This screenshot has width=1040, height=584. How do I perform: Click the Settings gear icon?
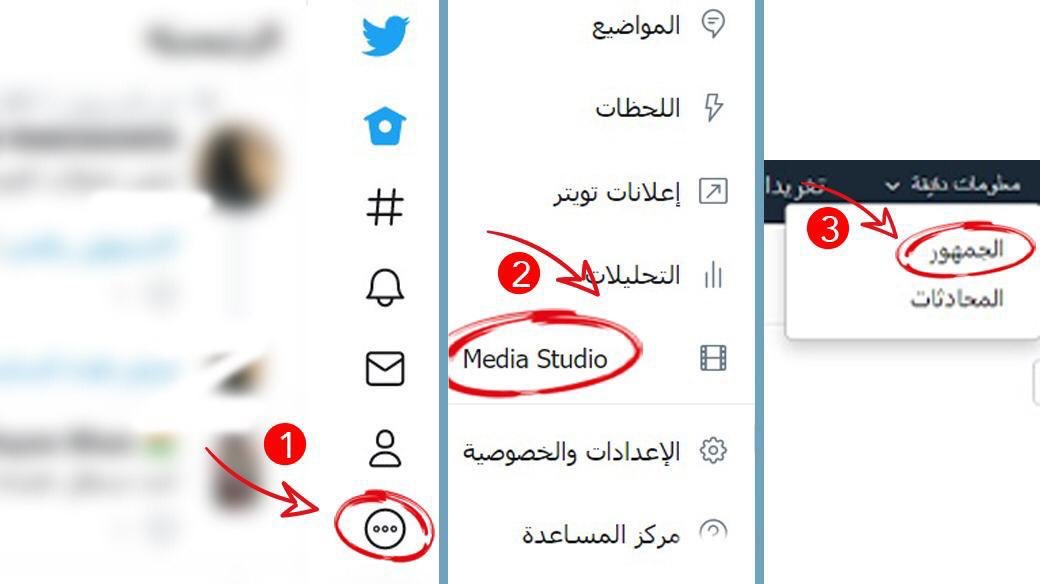coord(713,451)
